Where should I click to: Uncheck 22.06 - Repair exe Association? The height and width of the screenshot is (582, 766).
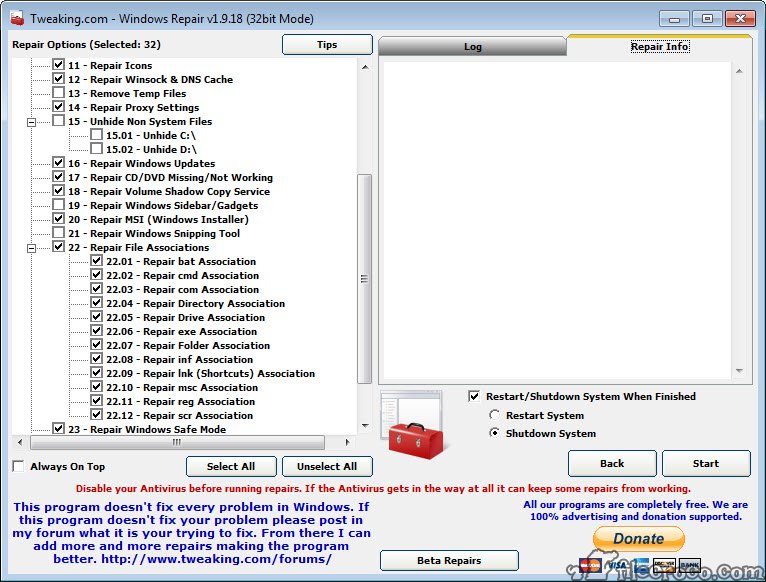click(x=97, y=331)
